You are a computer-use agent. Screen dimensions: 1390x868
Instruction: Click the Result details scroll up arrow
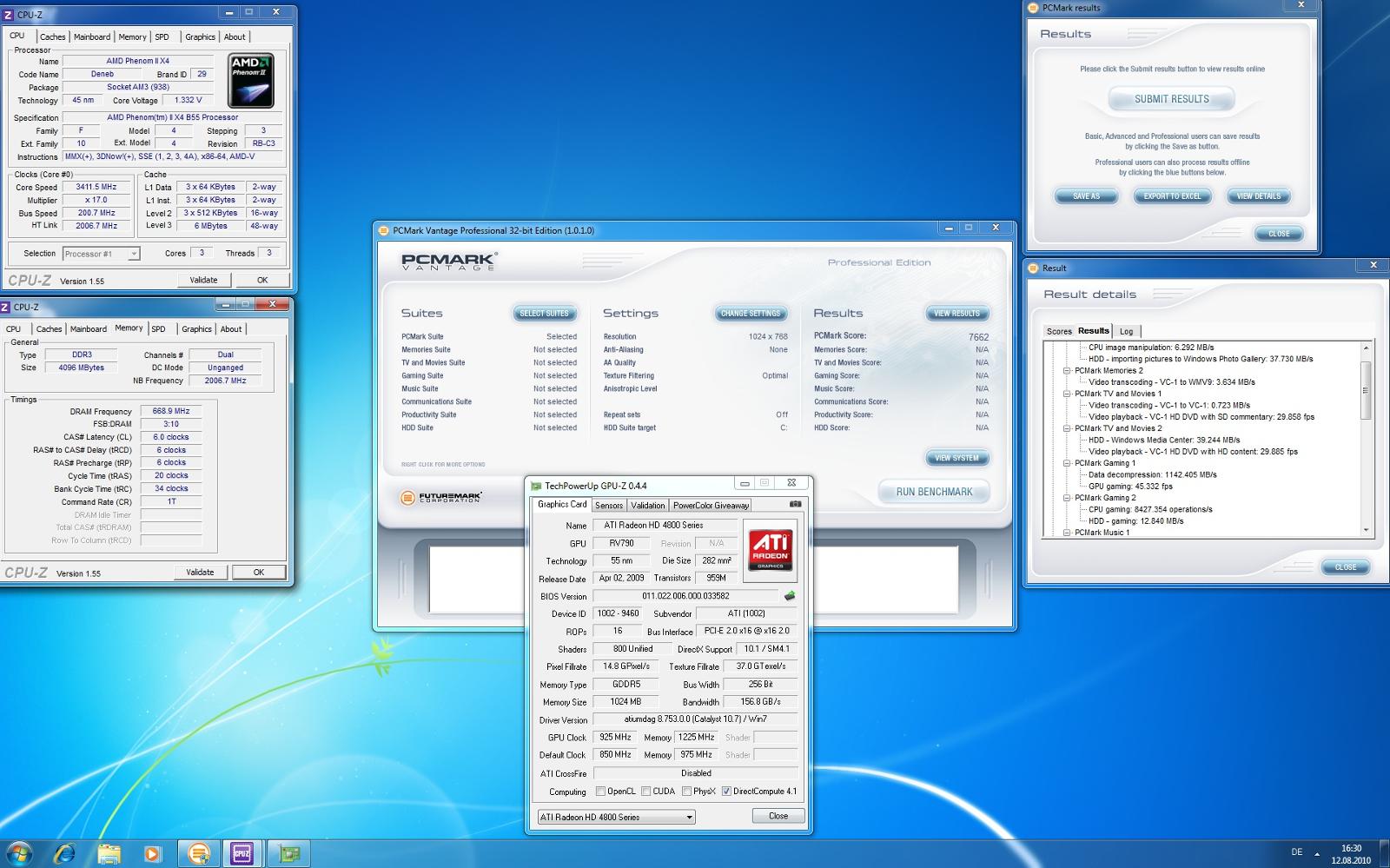(x=1366, y=348)
